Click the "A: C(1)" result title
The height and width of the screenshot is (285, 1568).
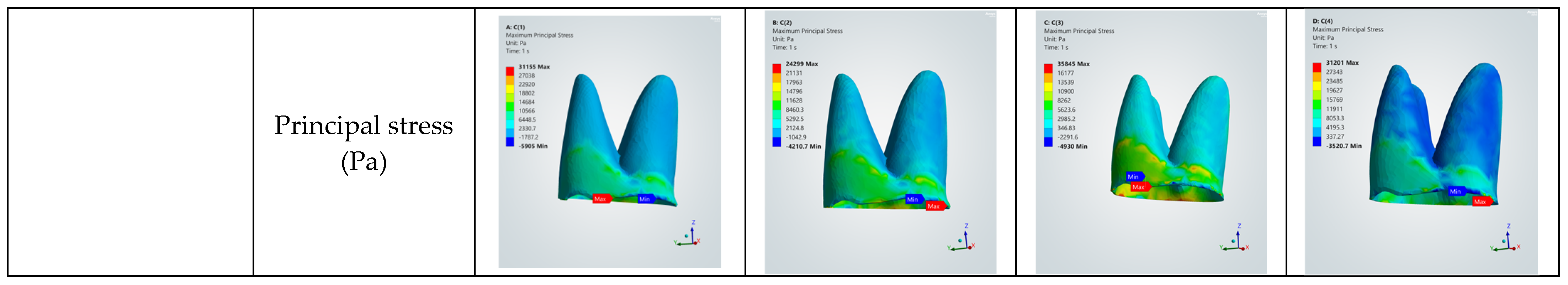tap(515, 27)
